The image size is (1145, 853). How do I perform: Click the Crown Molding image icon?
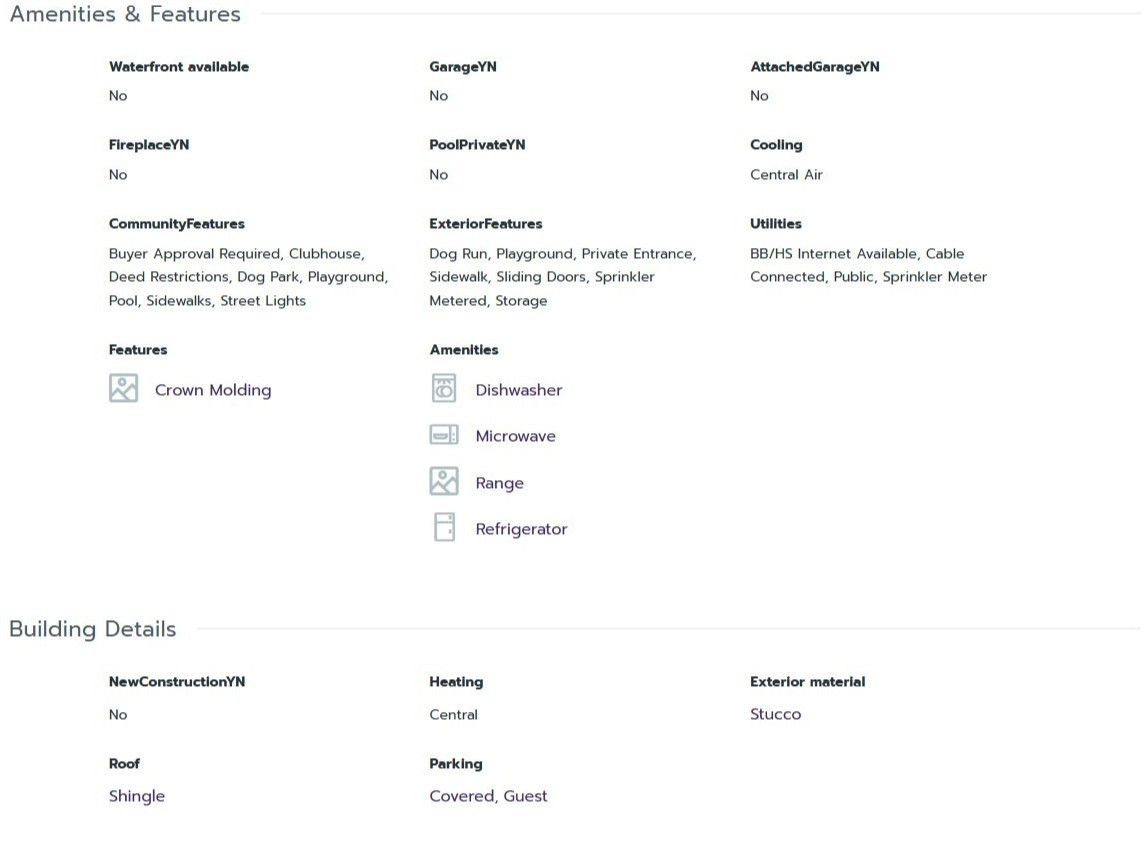[x=123, y=389]
